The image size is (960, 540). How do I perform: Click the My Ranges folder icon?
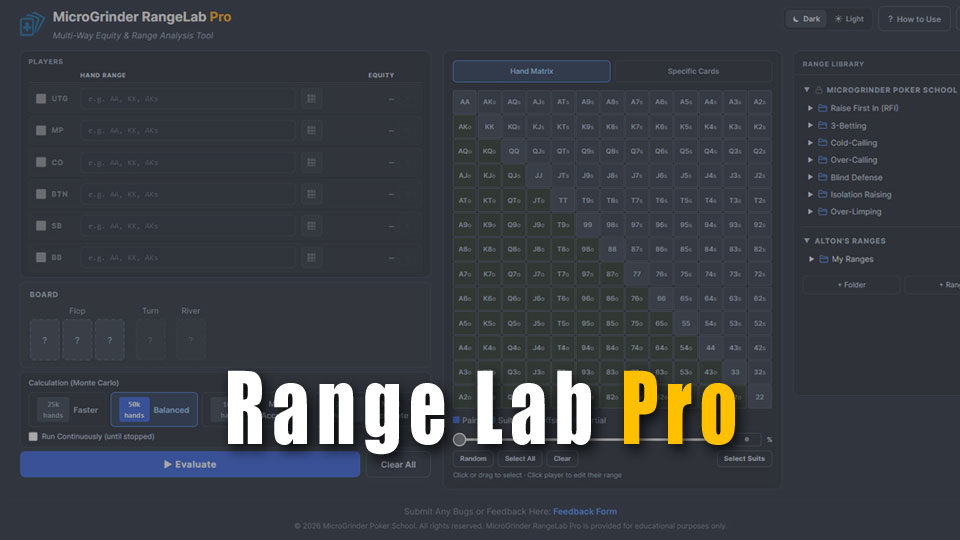(x=823, y=259)
